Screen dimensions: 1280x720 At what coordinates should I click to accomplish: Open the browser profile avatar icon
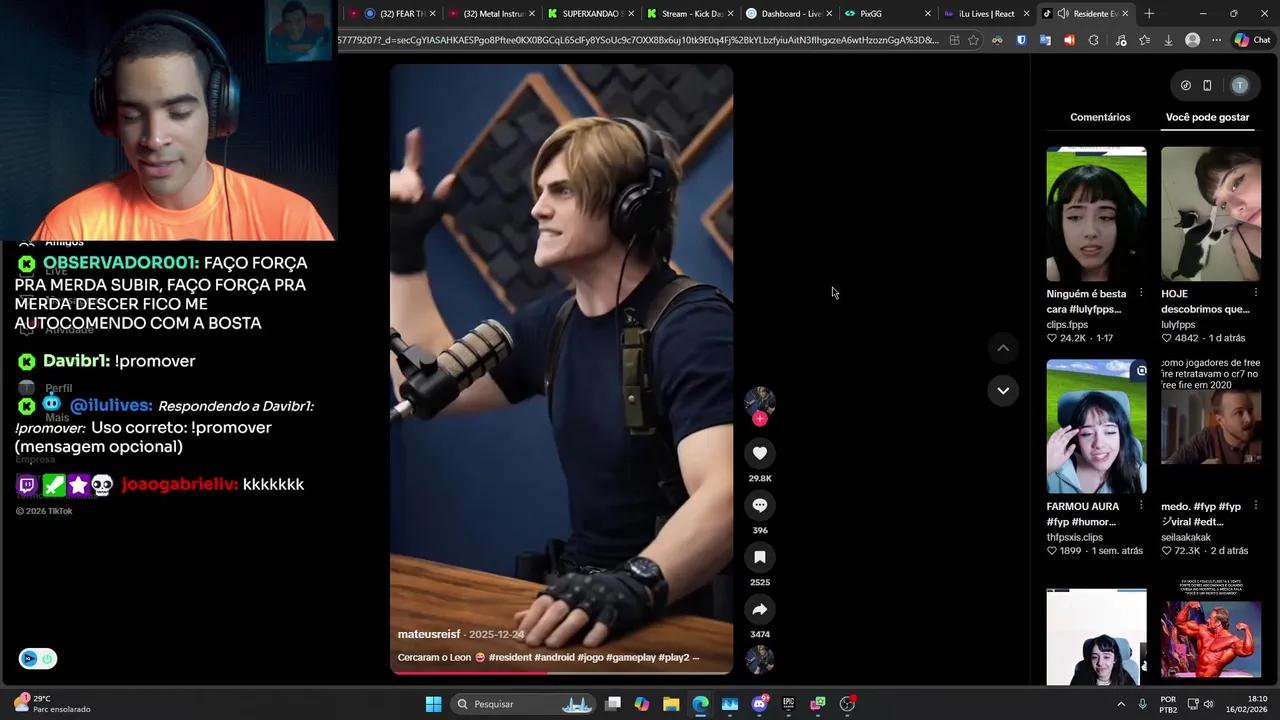pyautogui.click(x=1192, y=40)
